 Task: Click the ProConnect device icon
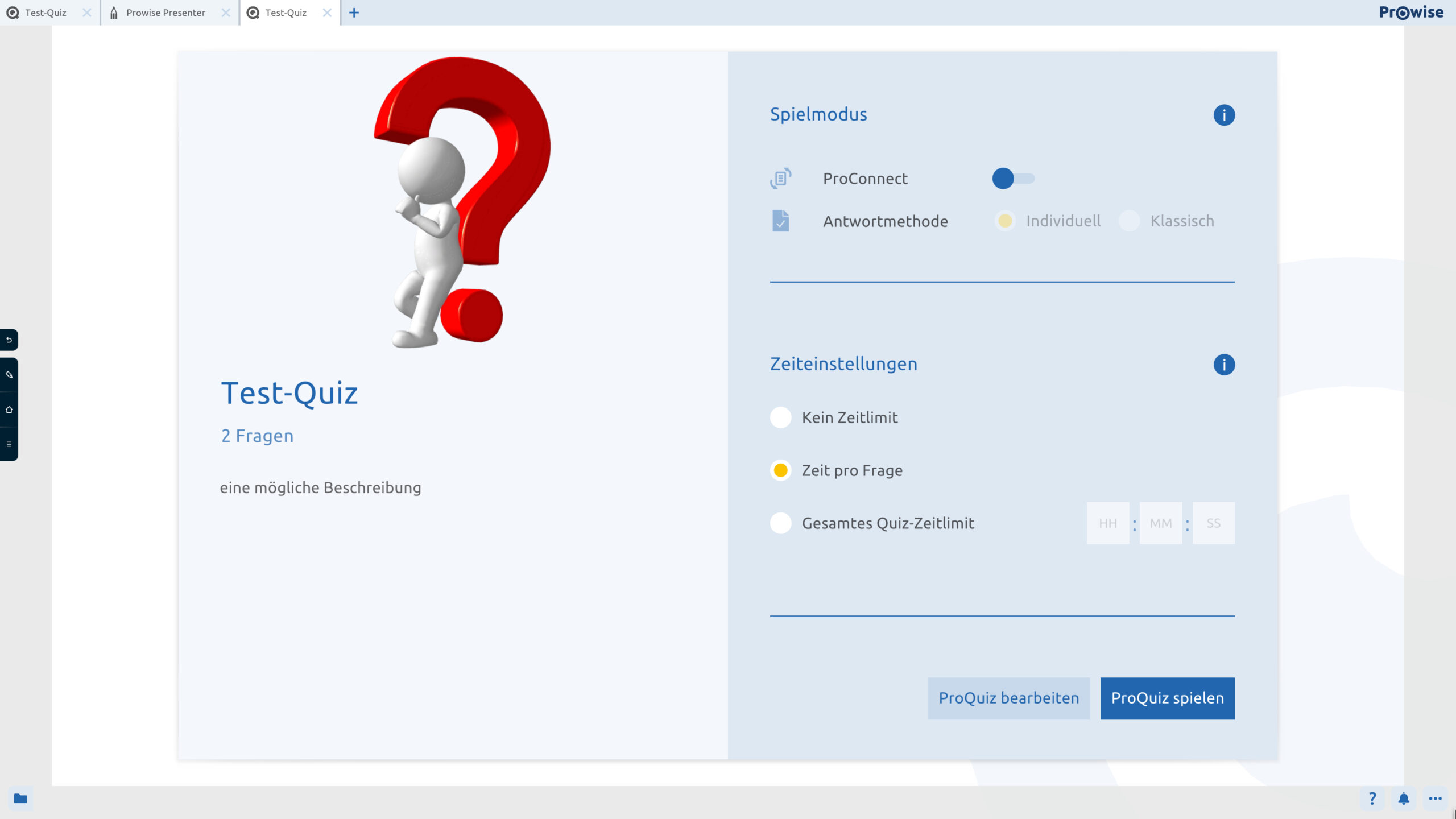point(780,178)
